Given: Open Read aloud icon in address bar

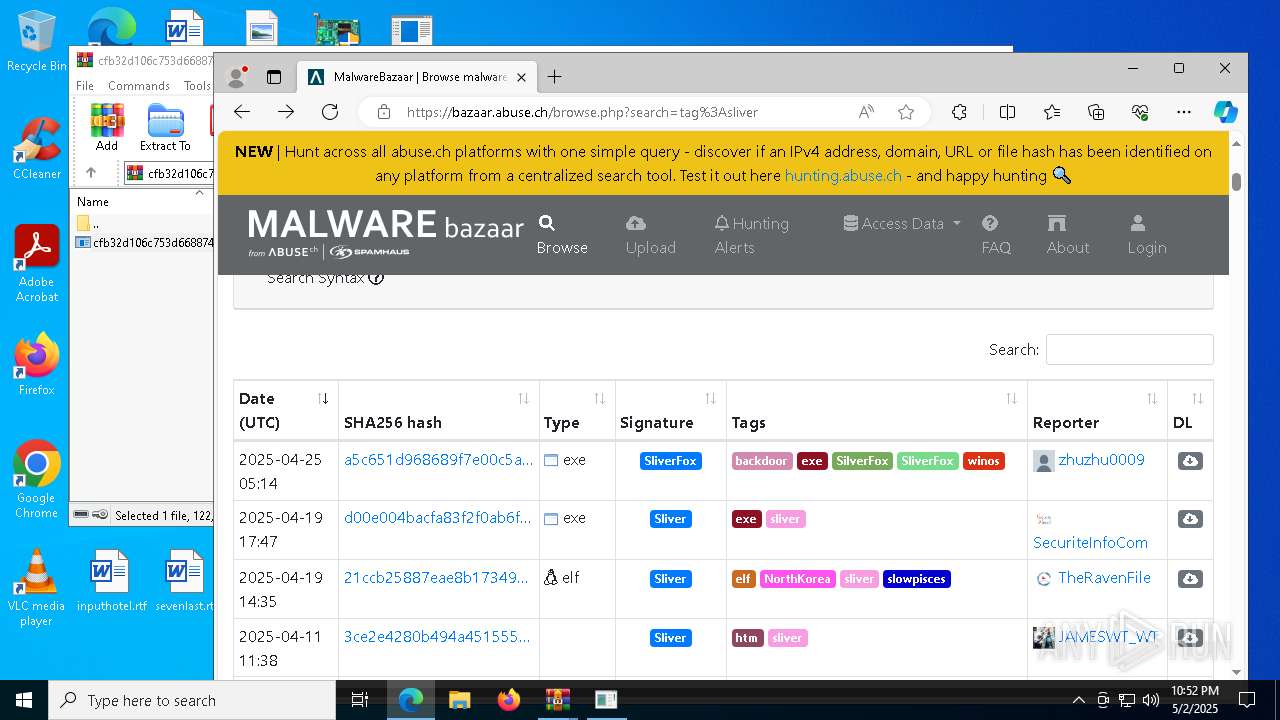Looking at the screenshot, I should coord(867,112).
